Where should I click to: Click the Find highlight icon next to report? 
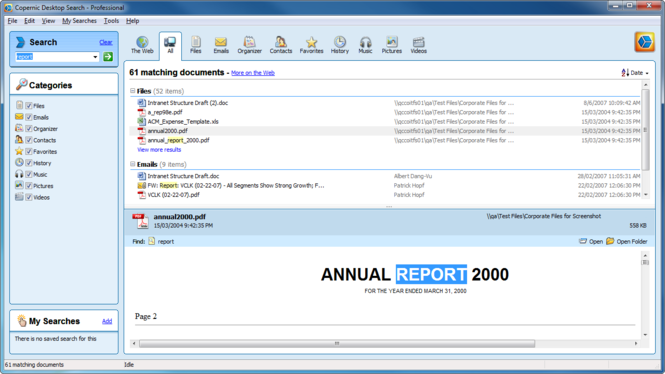click(151, 241)
